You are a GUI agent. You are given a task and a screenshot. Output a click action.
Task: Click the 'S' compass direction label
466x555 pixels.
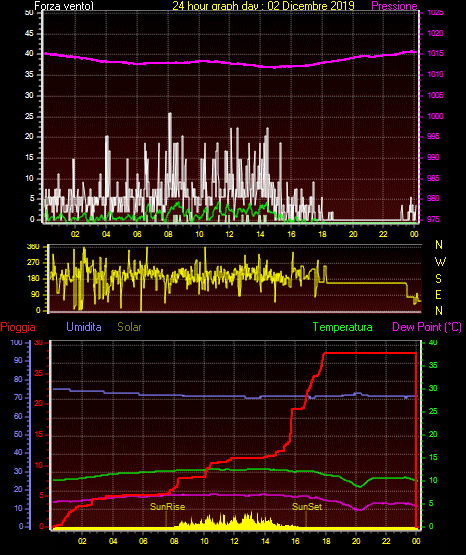(438, 279)
